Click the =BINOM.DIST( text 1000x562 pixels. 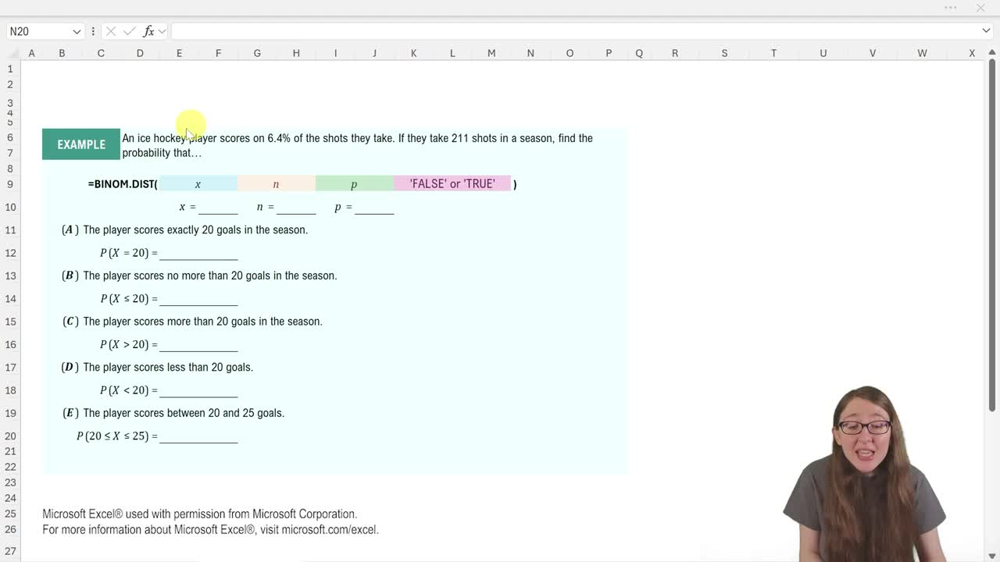click(122, 184)
